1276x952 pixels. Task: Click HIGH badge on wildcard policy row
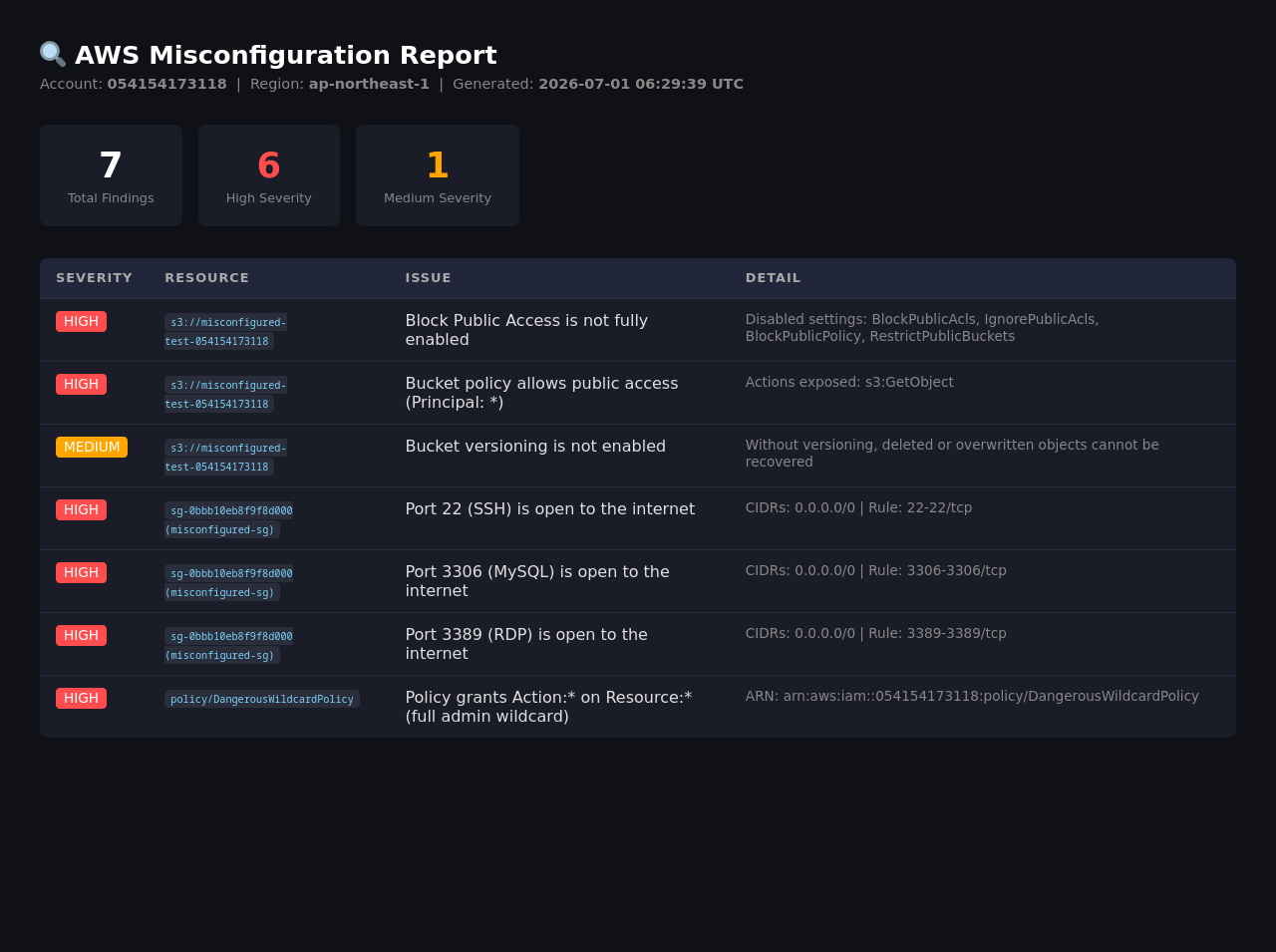pos(81,698)
